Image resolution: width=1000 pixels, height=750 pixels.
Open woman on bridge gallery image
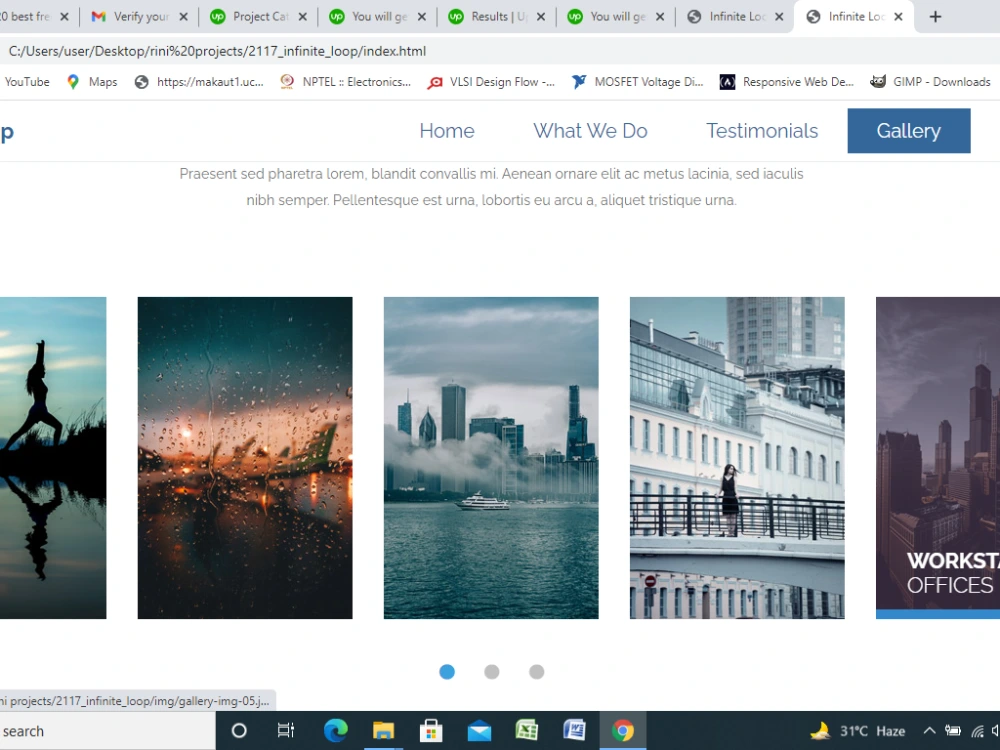737,458
